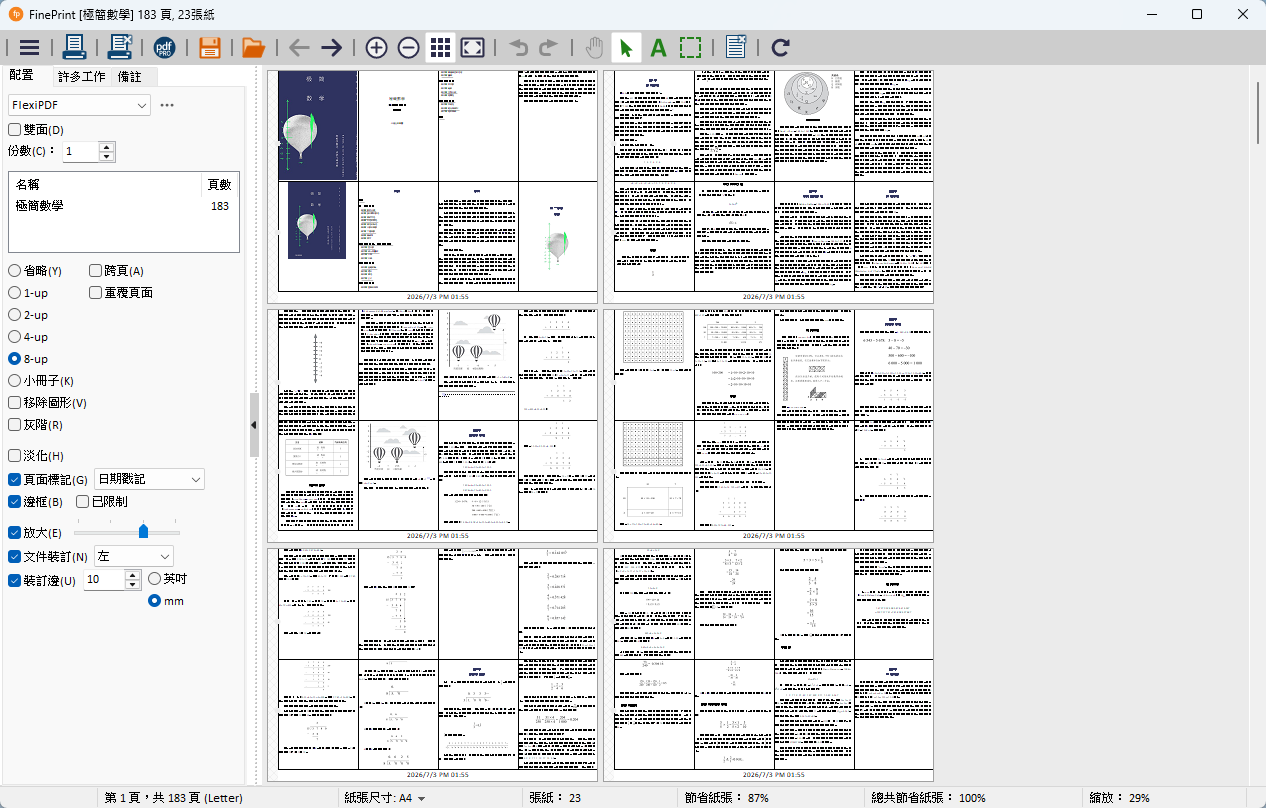This screenshot has height=808, width=1266.
Task: Select the 英吋 unit radio button
Action: pyautogui.click(x=154, y=579)
